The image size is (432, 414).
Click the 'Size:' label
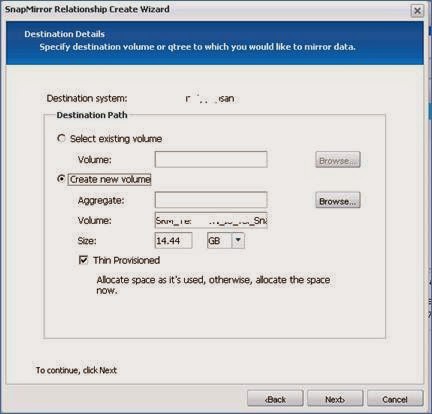(x=87, y=241)
